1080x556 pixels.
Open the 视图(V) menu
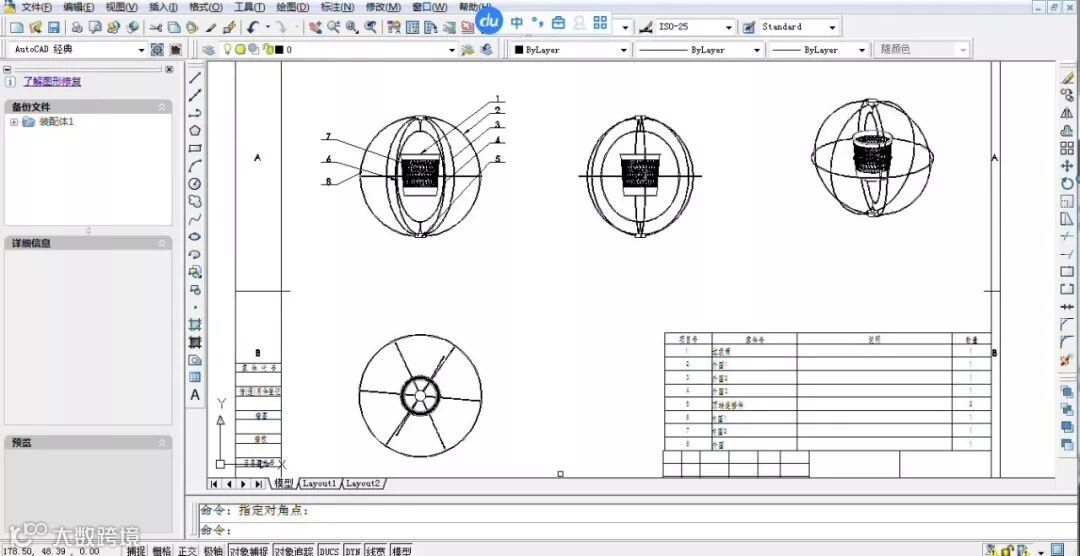(x=121, y=7)
